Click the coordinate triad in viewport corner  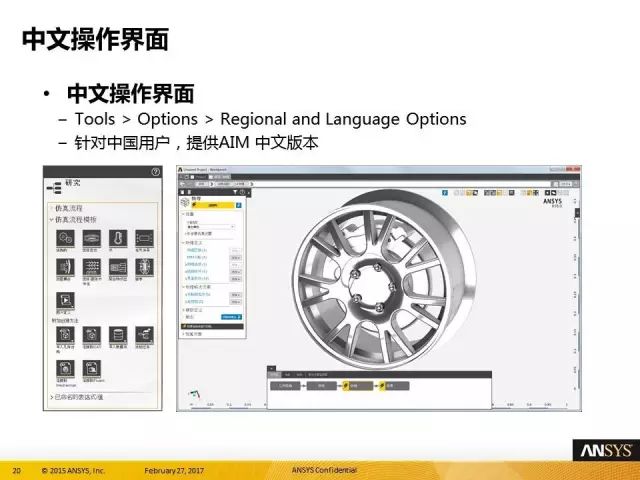(x=194, y=394)
